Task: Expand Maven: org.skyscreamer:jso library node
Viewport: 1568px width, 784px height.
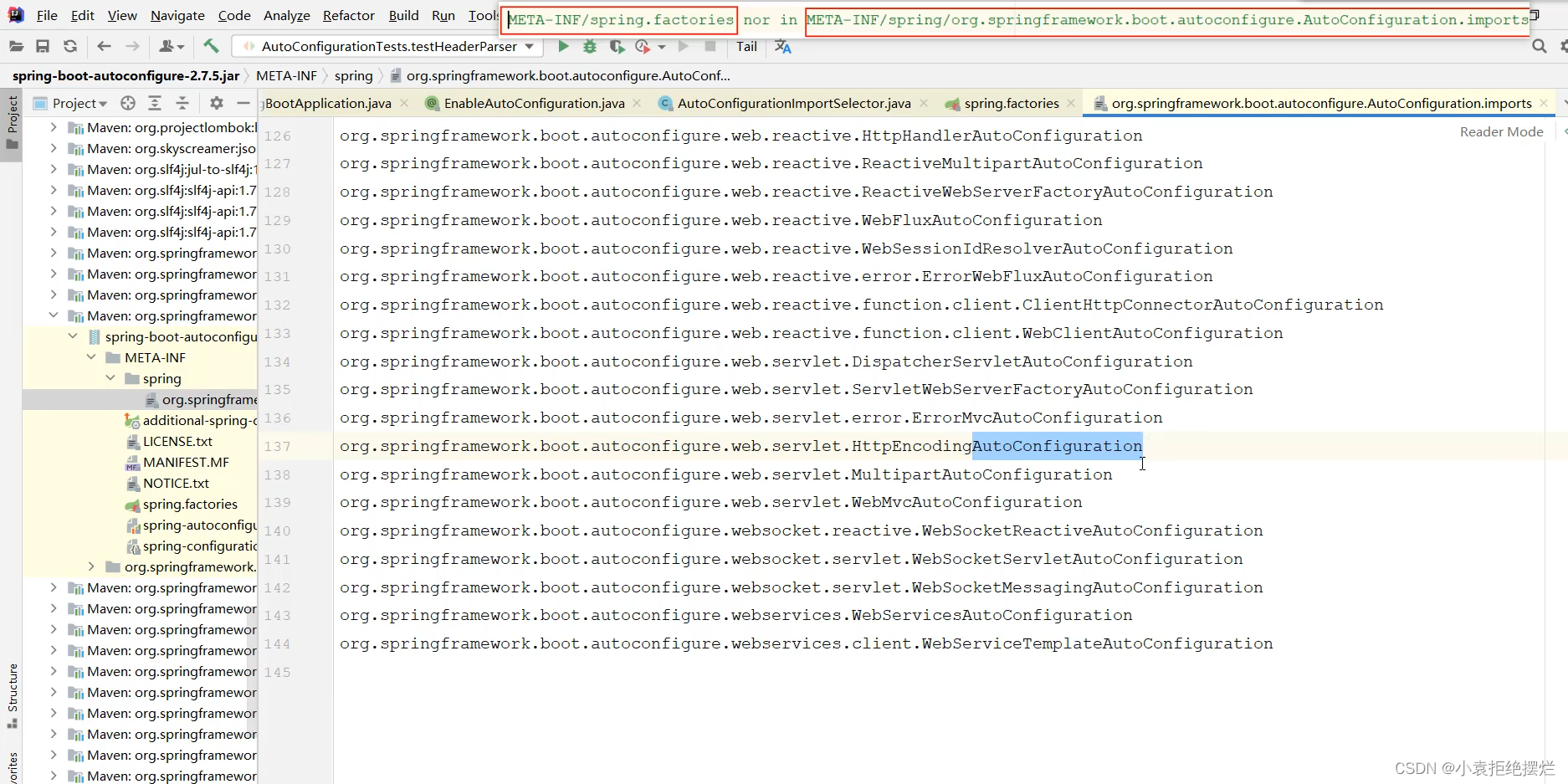Action: tap(54, 148)
